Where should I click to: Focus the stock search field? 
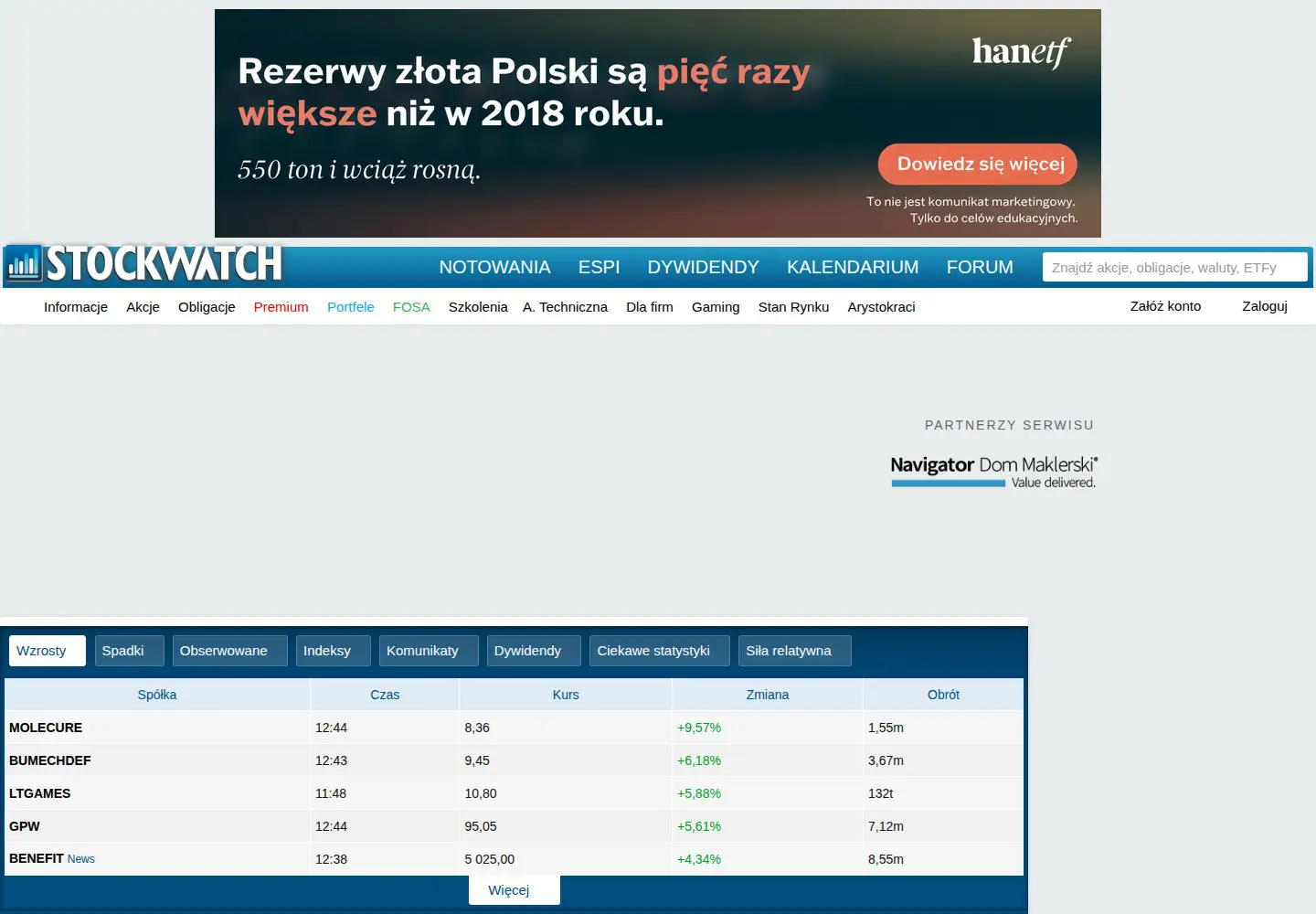(x=1174, y=267)
